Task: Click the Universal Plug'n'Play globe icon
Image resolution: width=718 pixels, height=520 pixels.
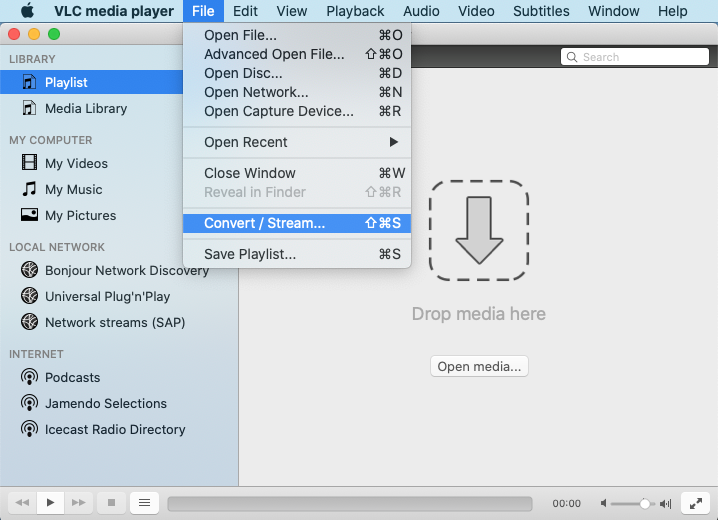Action: coord(29,296)
